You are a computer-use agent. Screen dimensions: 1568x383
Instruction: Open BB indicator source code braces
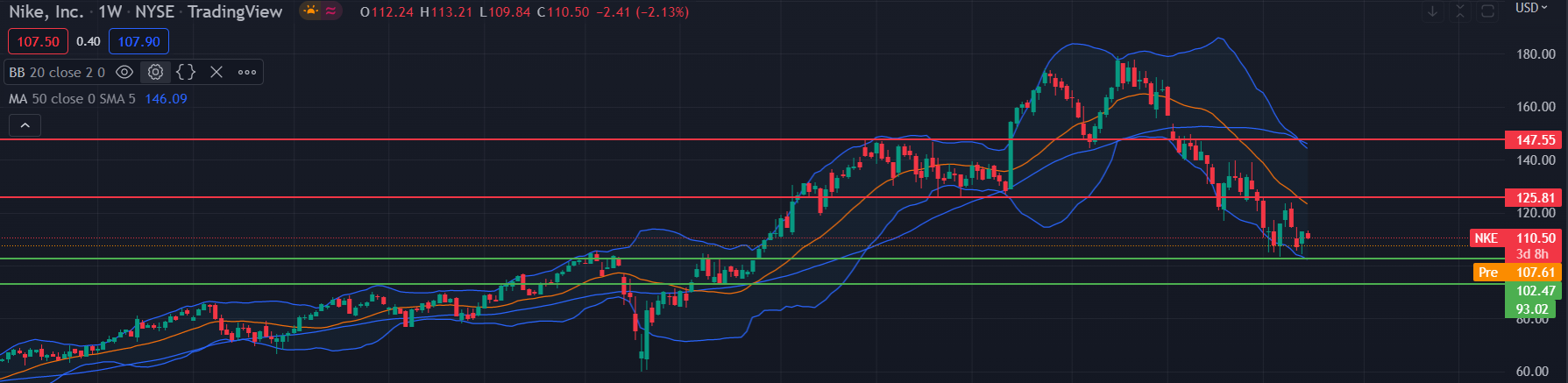coord(186,72)
